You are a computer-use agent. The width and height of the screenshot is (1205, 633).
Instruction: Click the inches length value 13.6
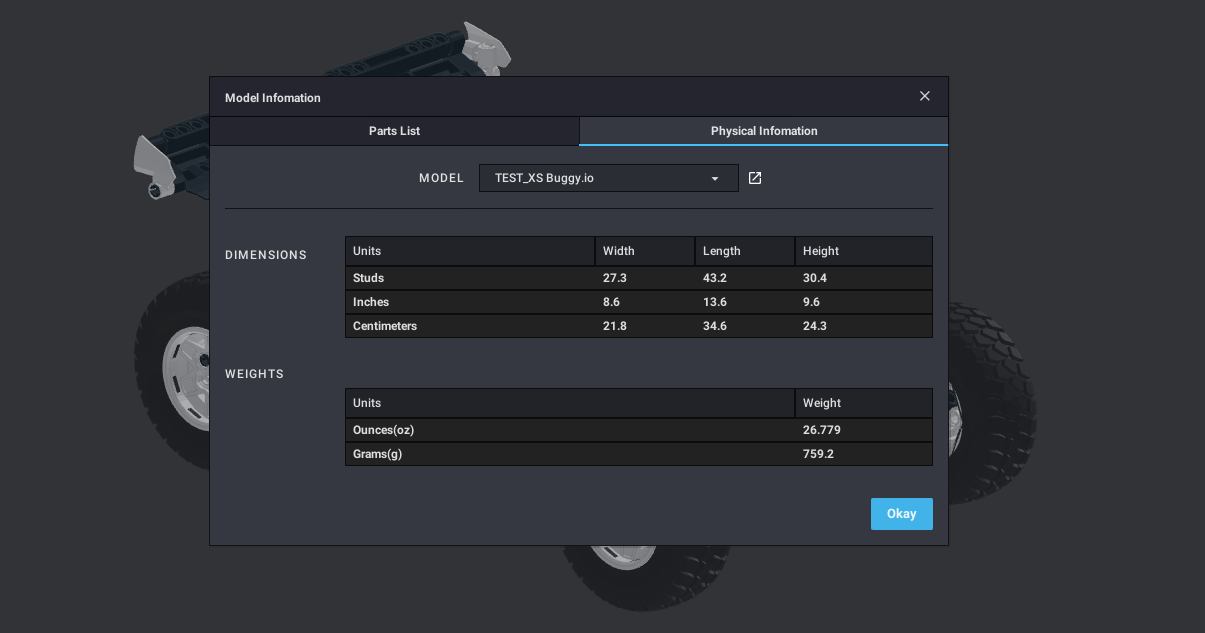pyautogui.click(x=715, y=302)
